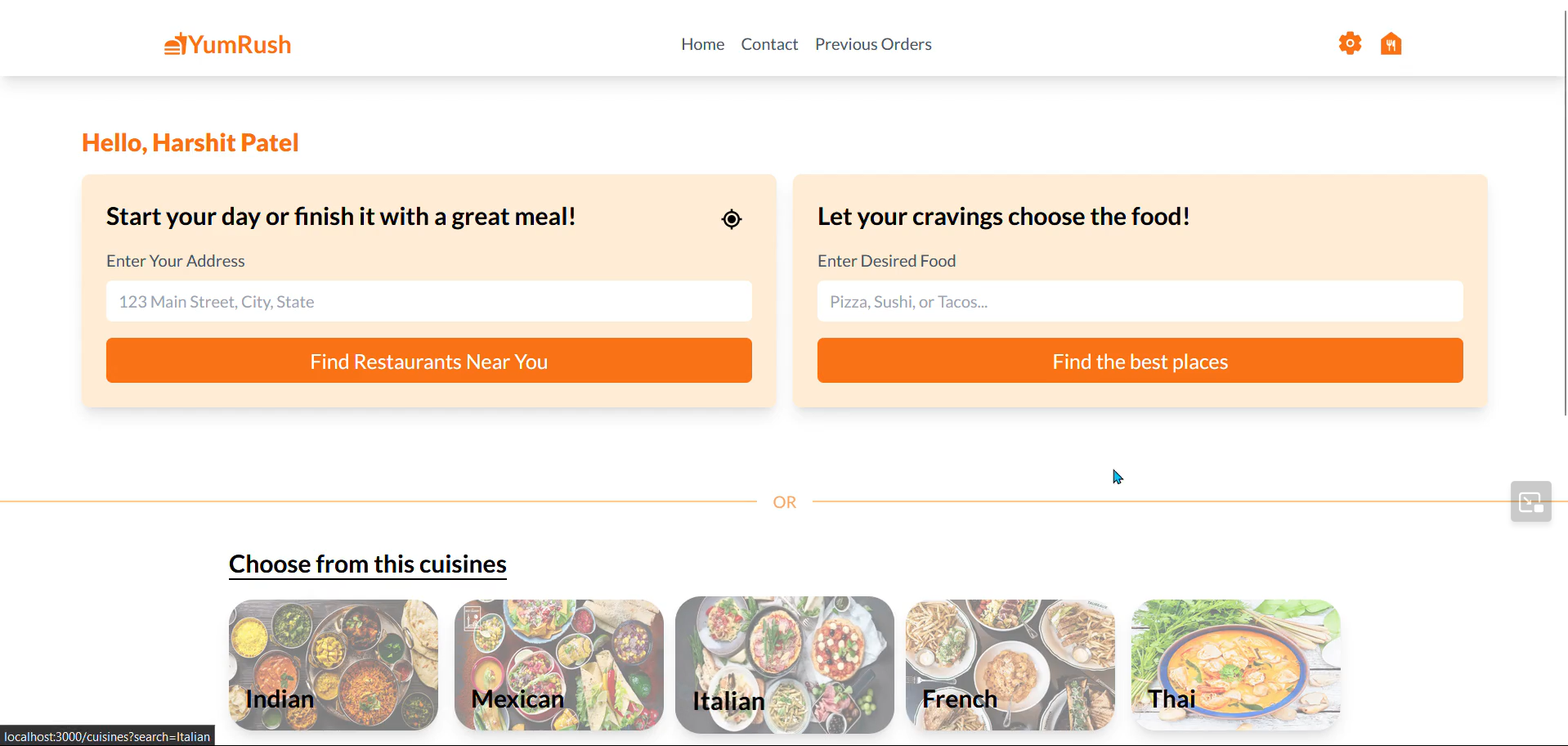Click the desired food search field

[1140, 302]
